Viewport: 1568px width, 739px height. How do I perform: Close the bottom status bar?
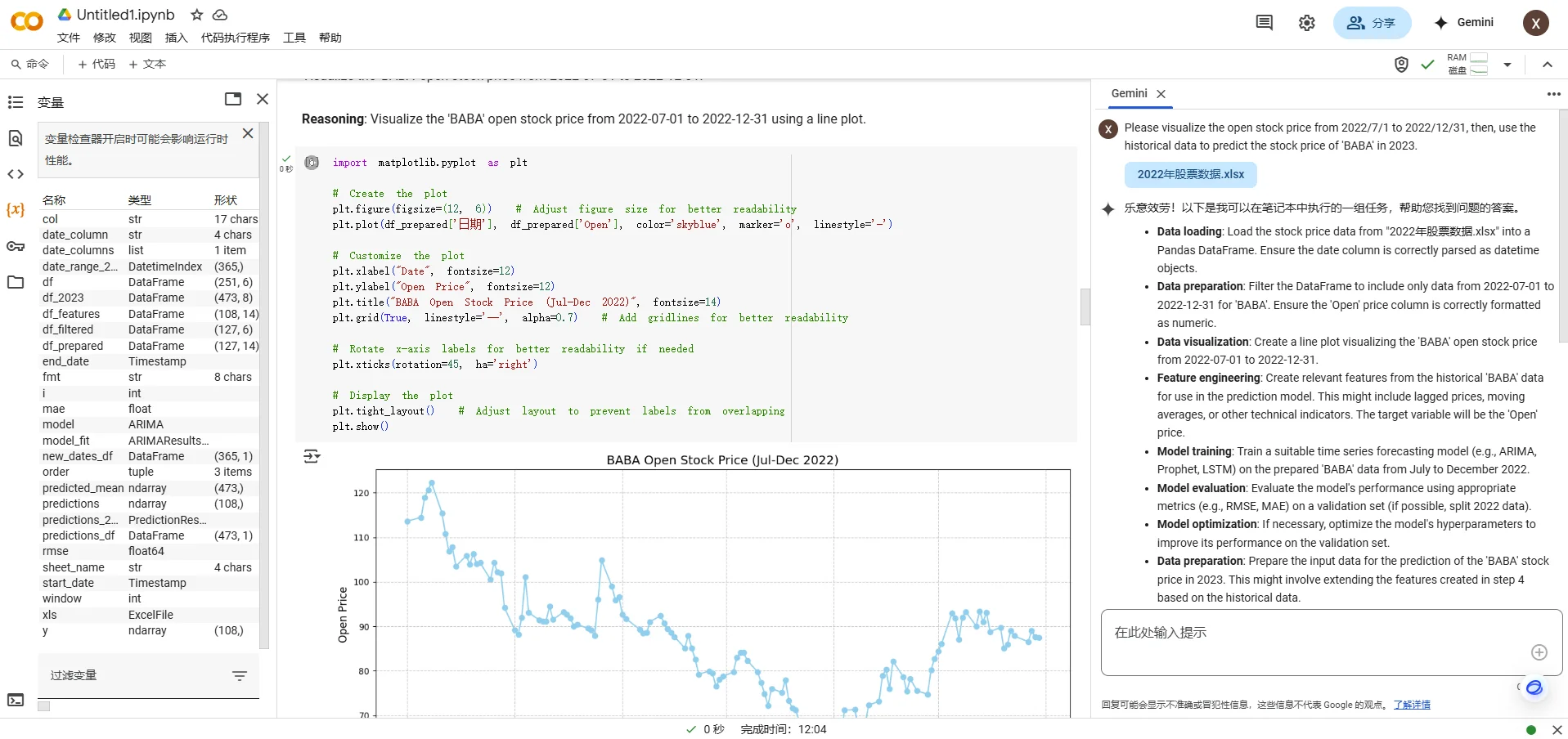coord(1557,730)
